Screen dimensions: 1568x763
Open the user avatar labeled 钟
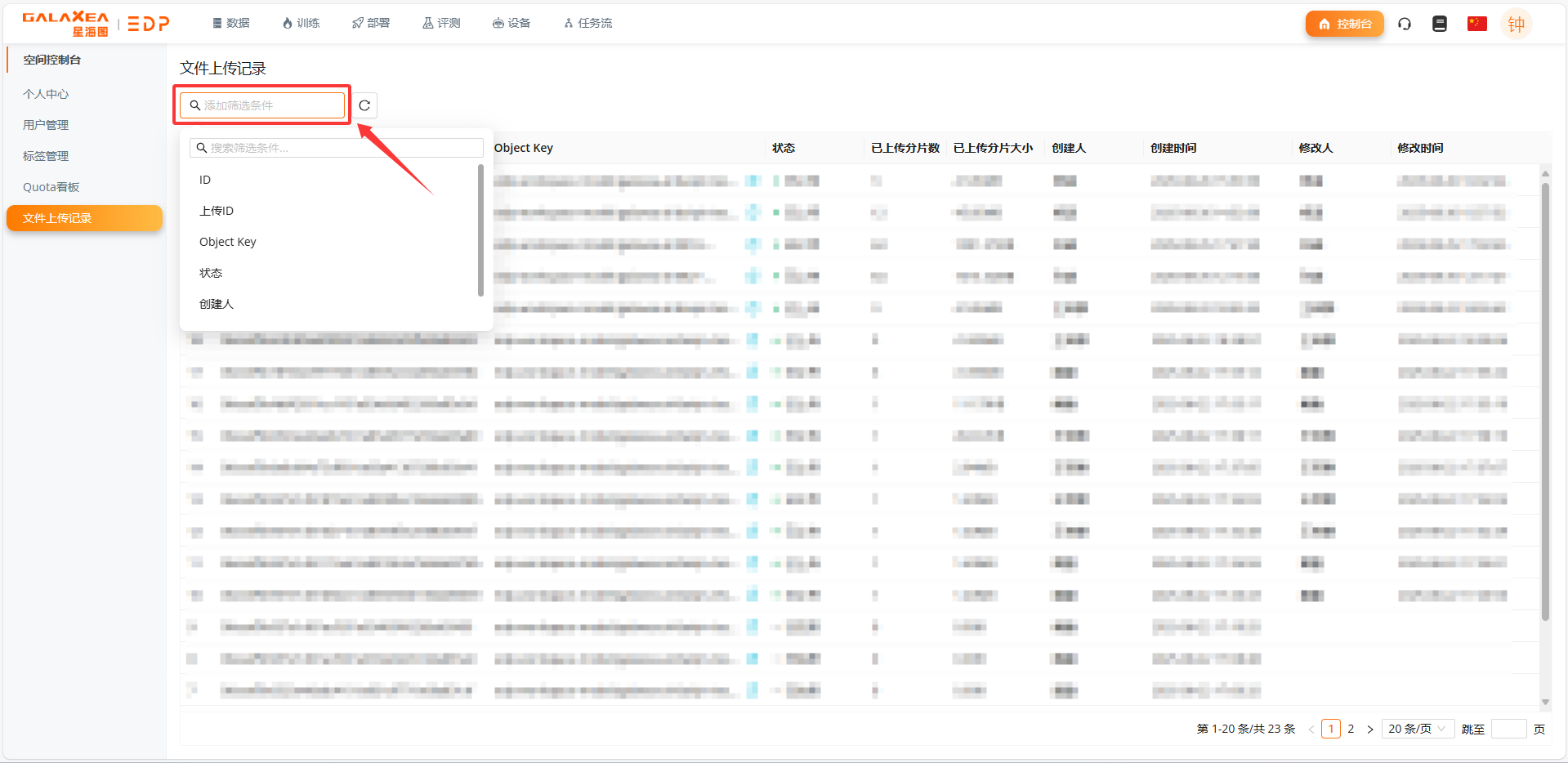1516,25
